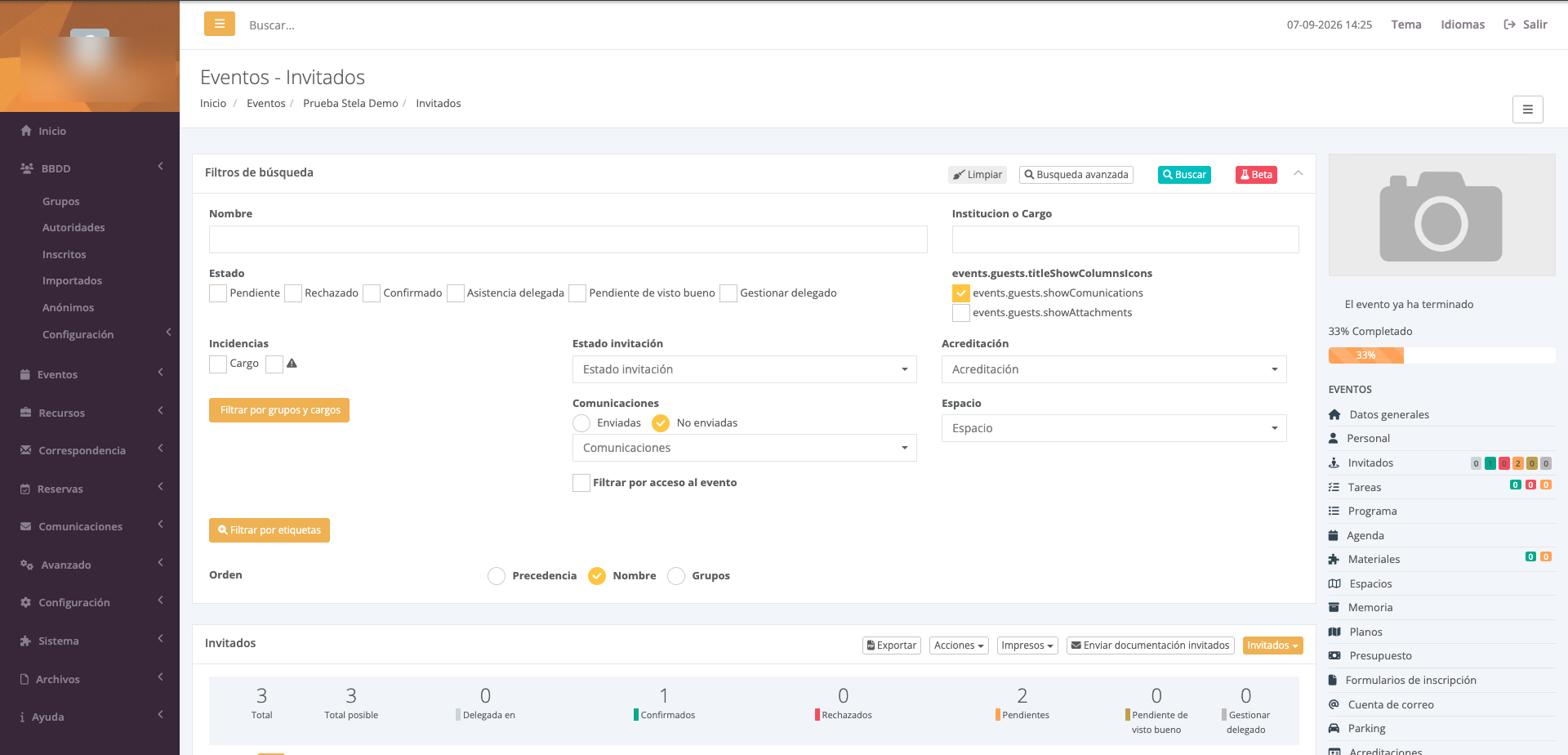Click the Limpiar button
The width and height of the screenshot is (1568, 755).
(x=978, y=175)
